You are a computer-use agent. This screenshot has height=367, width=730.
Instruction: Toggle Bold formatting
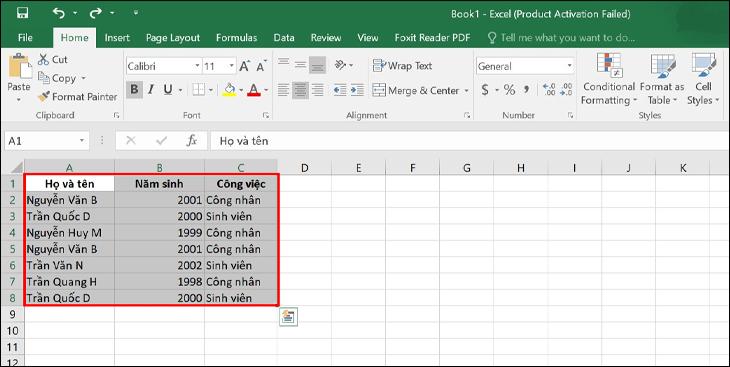pos(134,89)
